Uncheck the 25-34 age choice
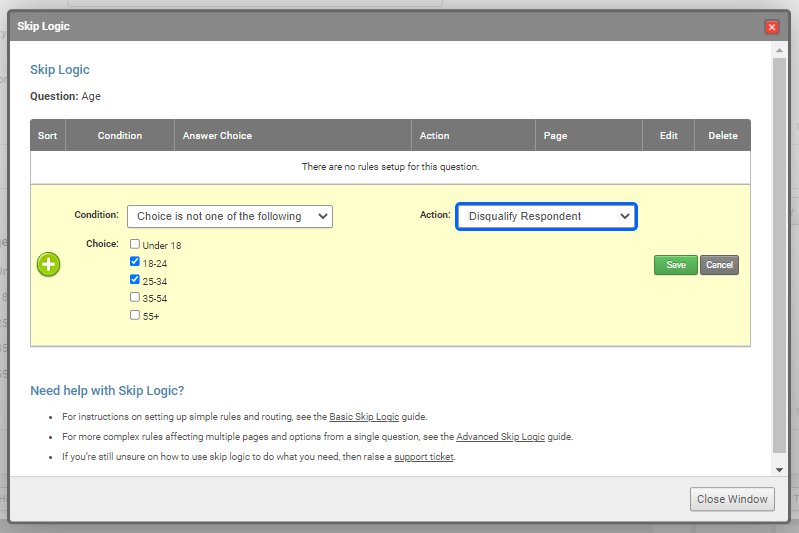This screenshot has width=799, height=533. tap(135, 280)
